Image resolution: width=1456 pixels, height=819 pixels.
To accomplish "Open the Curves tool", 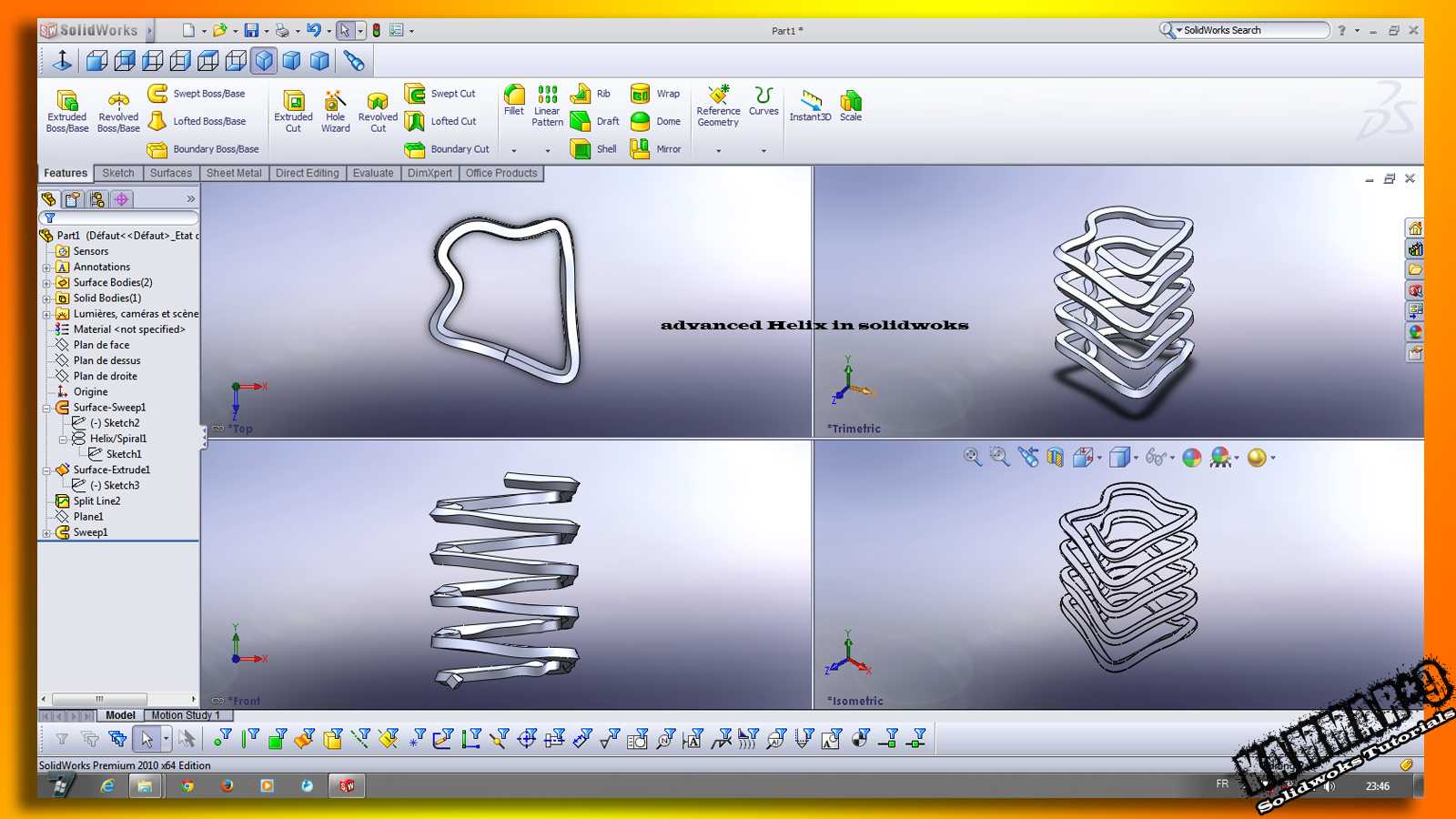I will [x=763, y=100].
